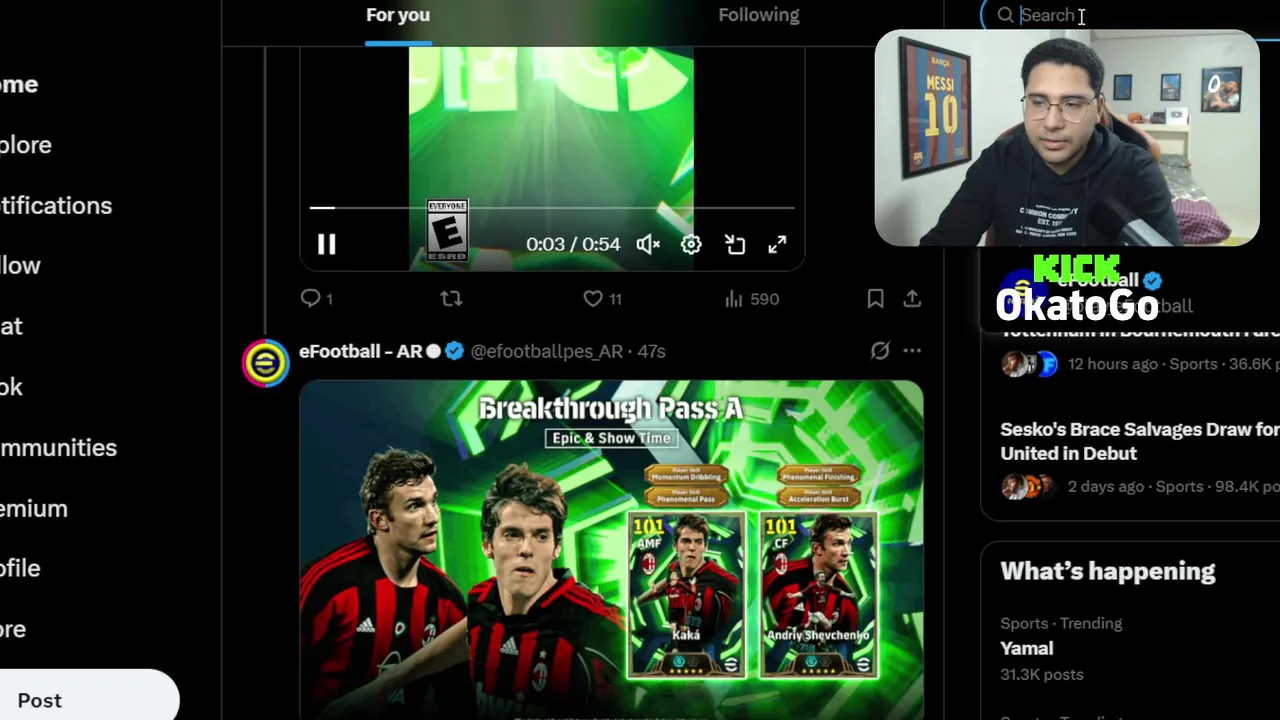This screenshot has width=1280, height=720.
Task: View analytics showing 590 views
Action: [x=751, y=299]
